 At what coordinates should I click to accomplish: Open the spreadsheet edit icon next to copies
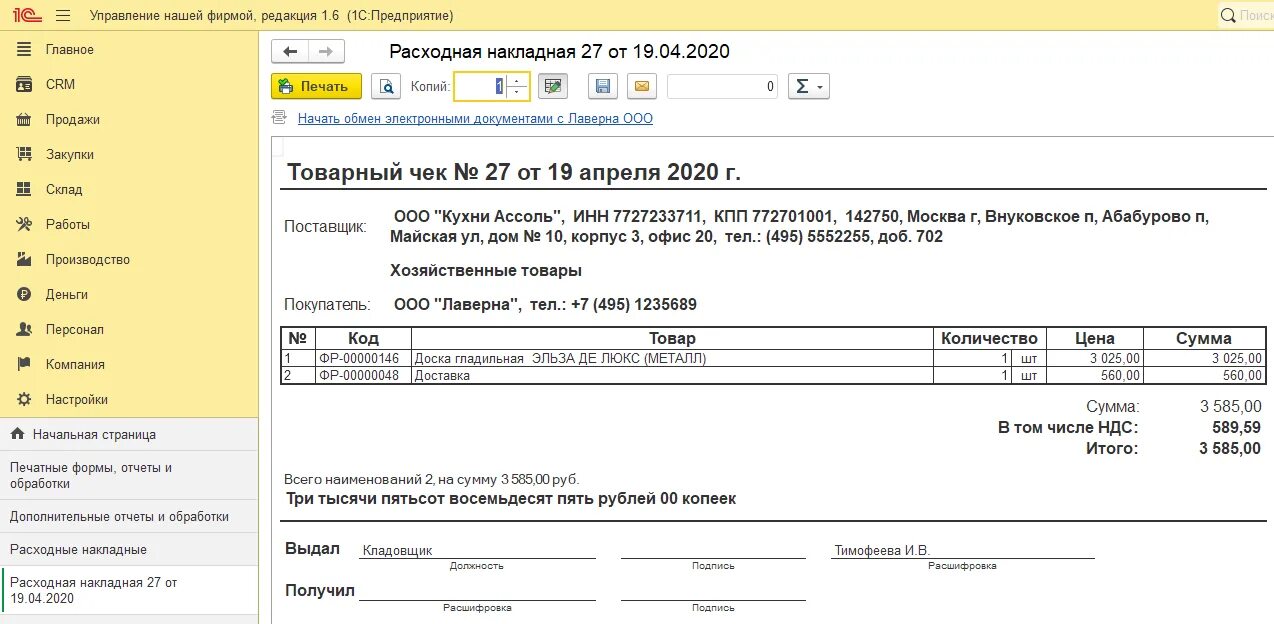(x=552, y=86)
